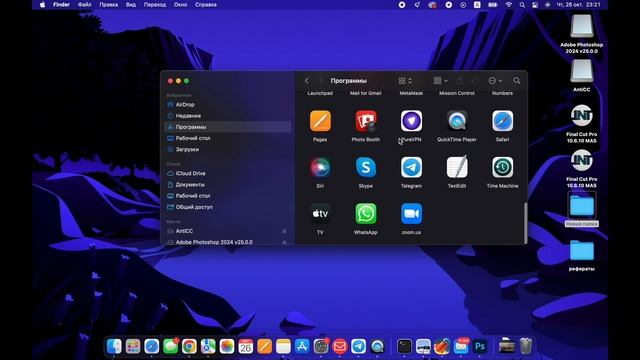The width and height of the screenshot is (640, 360).
Task: Select the AntiCC disk on desktop
Action: pyautogui.click(x=582, y=71)
